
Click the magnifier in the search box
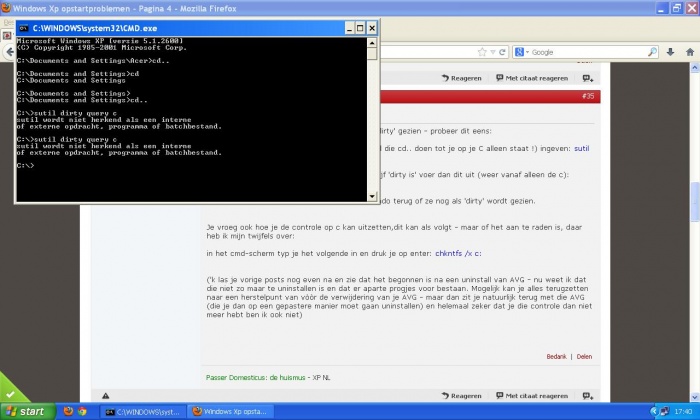(652, 52)
